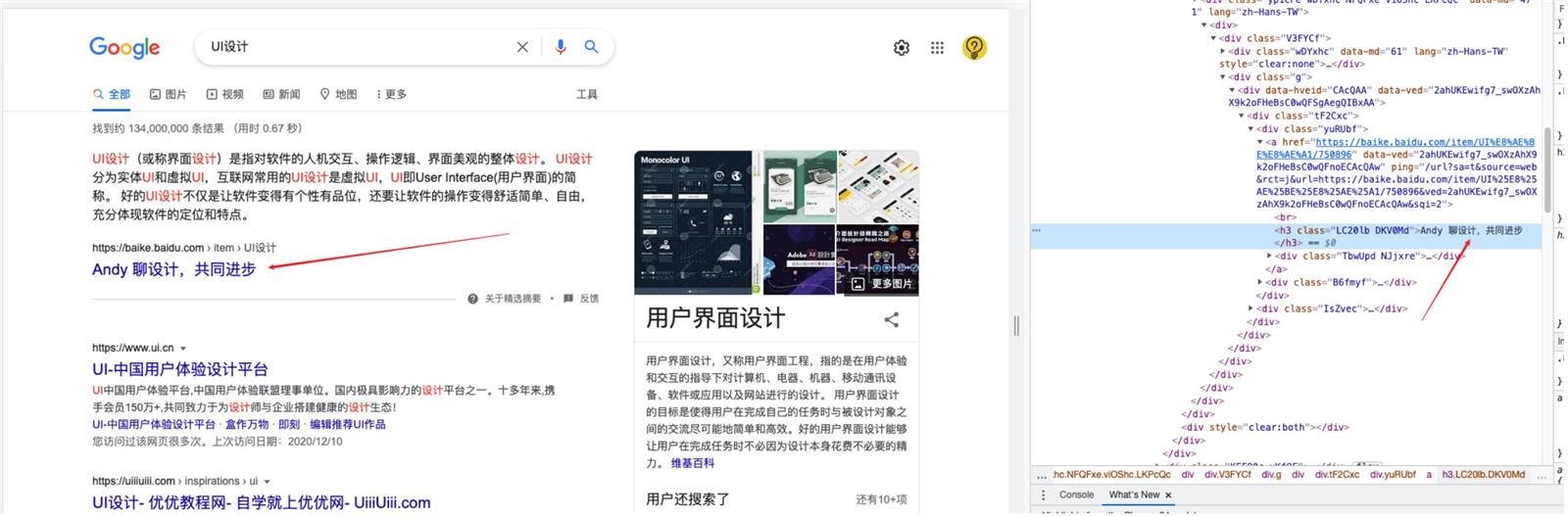Image resolution: width=1568 pixels, height=516 pixels.
Task: Open the 更多 menu
Action: 391,94
